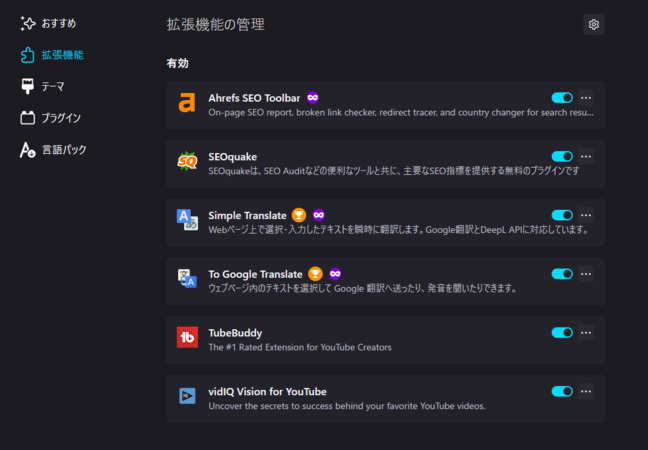Click the 言語パック language icon

click(28, 150)
